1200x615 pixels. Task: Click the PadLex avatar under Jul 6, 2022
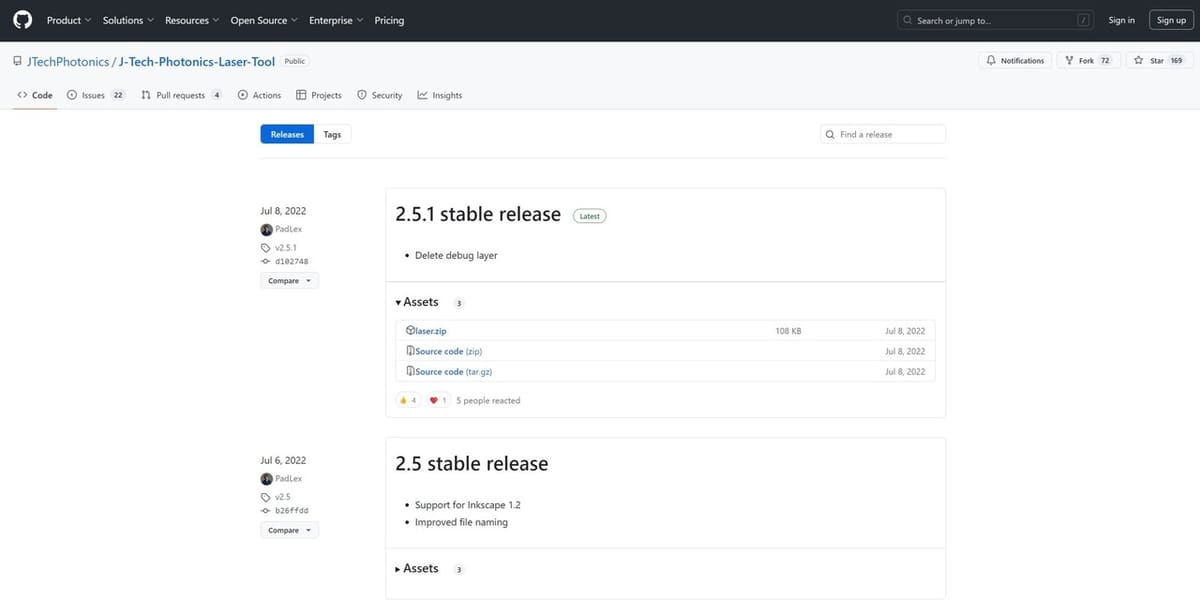tap(266, 479)
